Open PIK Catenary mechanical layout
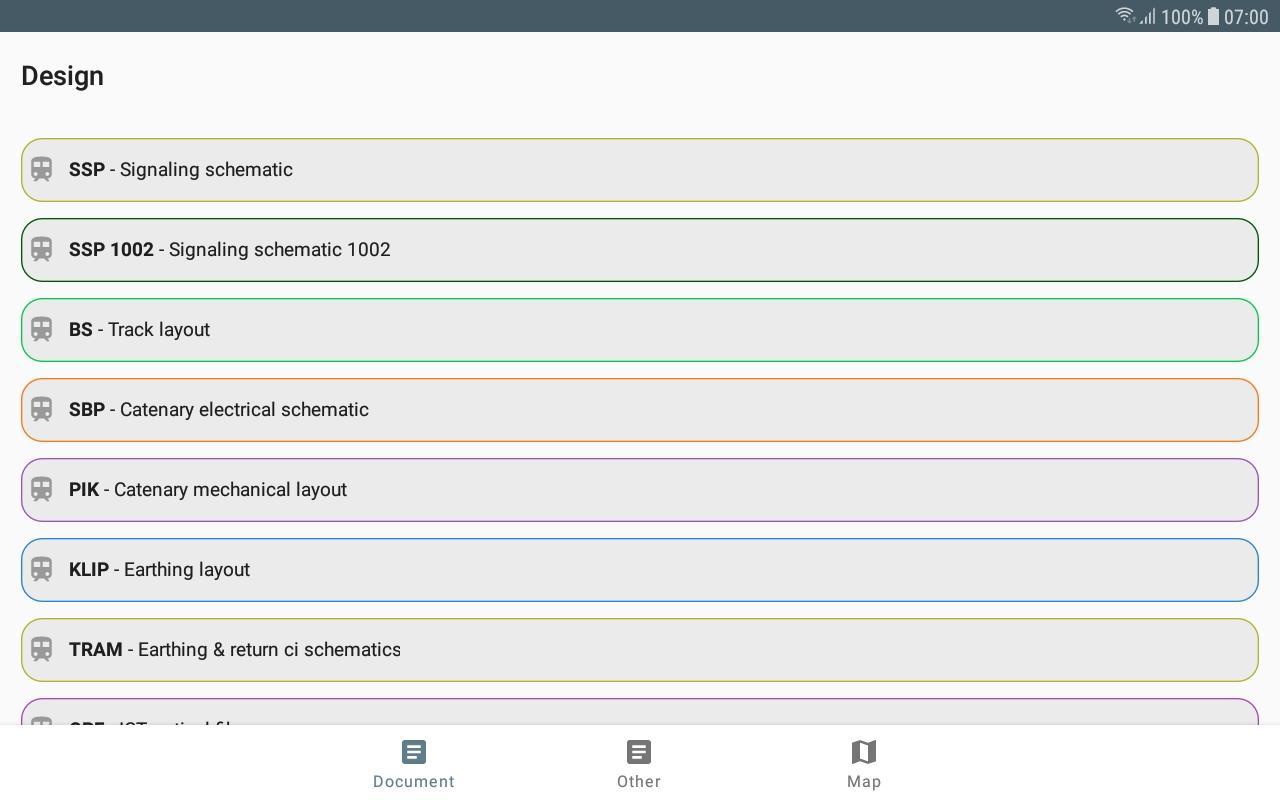The image size is (1280, 800). point(640,490)
